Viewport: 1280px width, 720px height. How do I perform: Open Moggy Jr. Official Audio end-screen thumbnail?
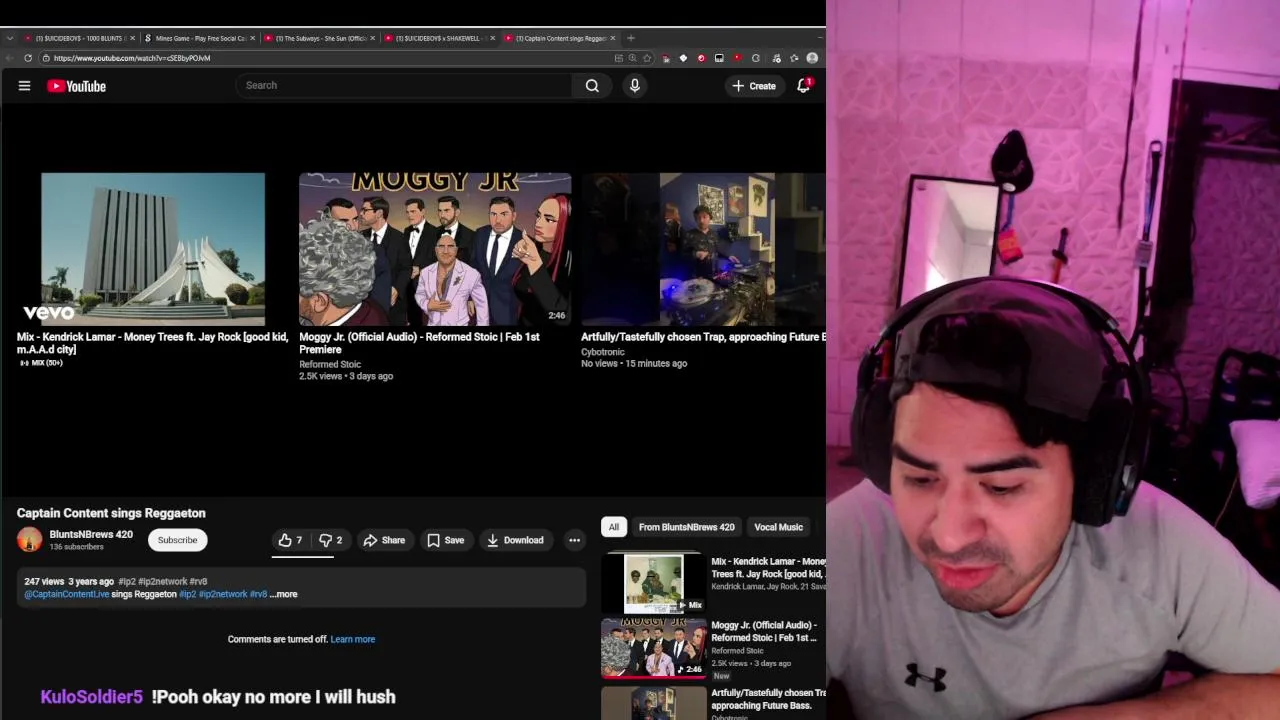(435, 249)
